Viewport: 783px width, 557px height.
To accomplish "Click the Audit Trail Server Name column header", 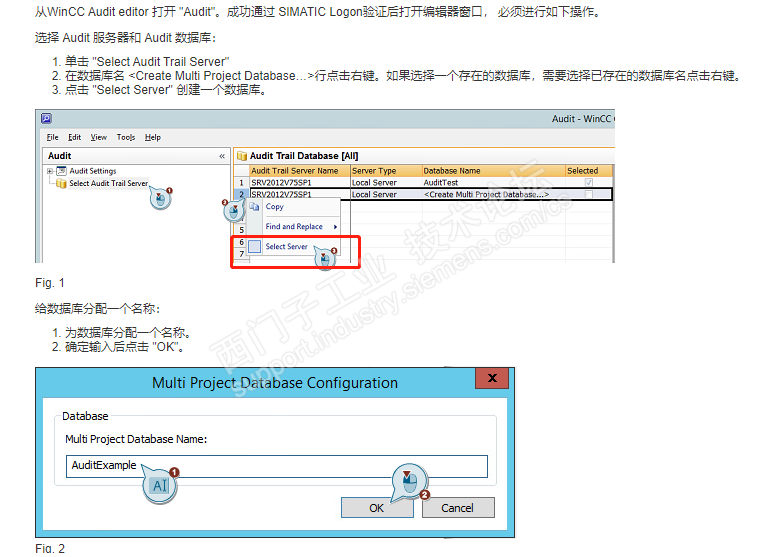I will coord(300,171).
